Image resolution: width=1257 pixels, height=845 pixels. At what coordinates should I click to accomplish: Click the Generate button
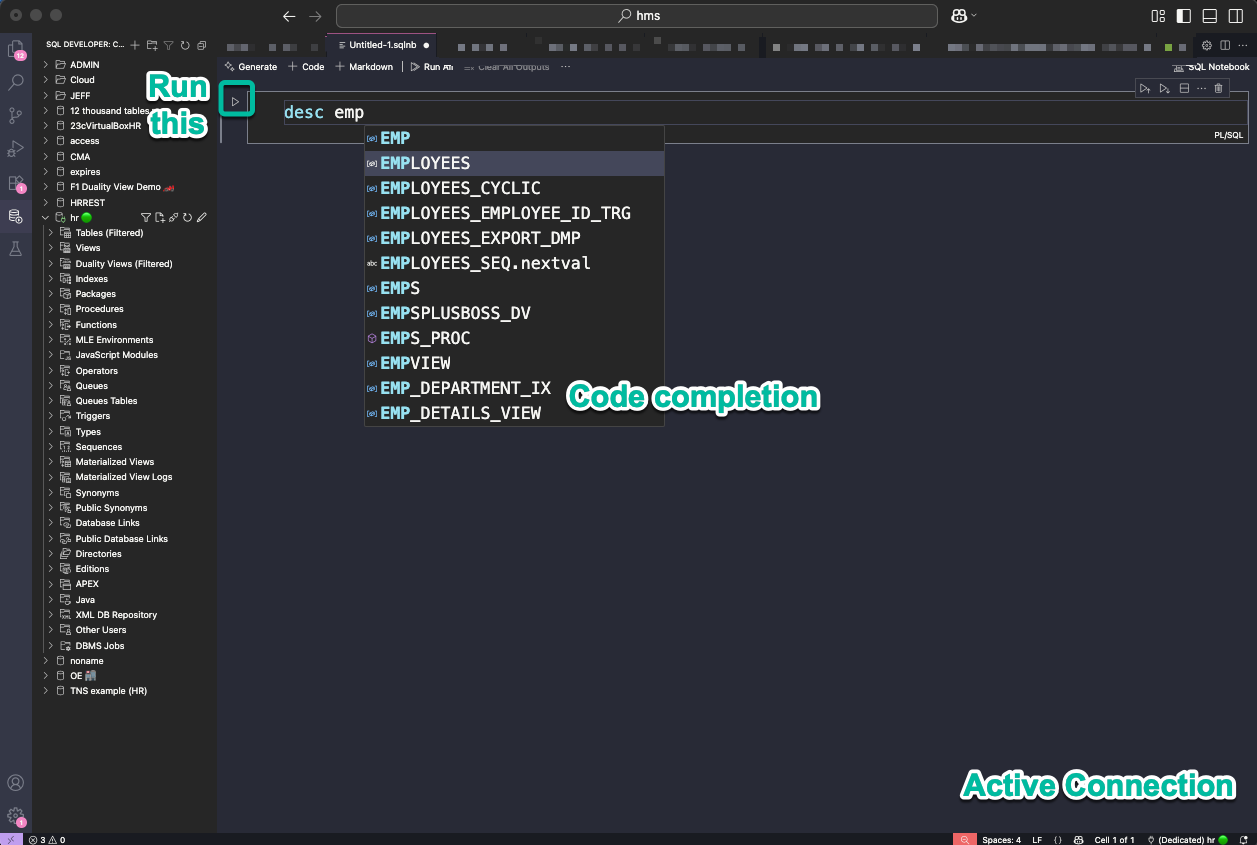pyautogui.click(x=251, y=67)
